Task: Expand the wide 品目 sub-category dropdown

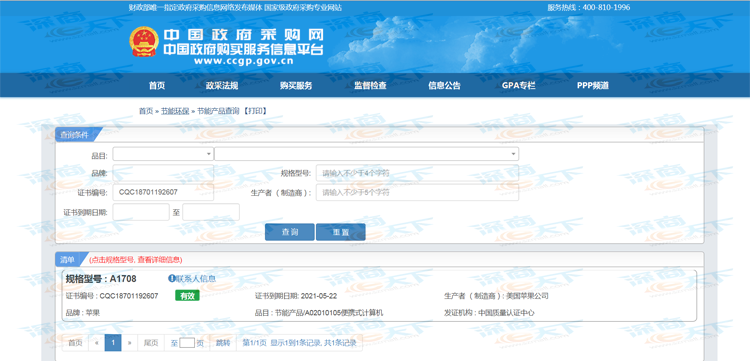Action: point(366,154)
